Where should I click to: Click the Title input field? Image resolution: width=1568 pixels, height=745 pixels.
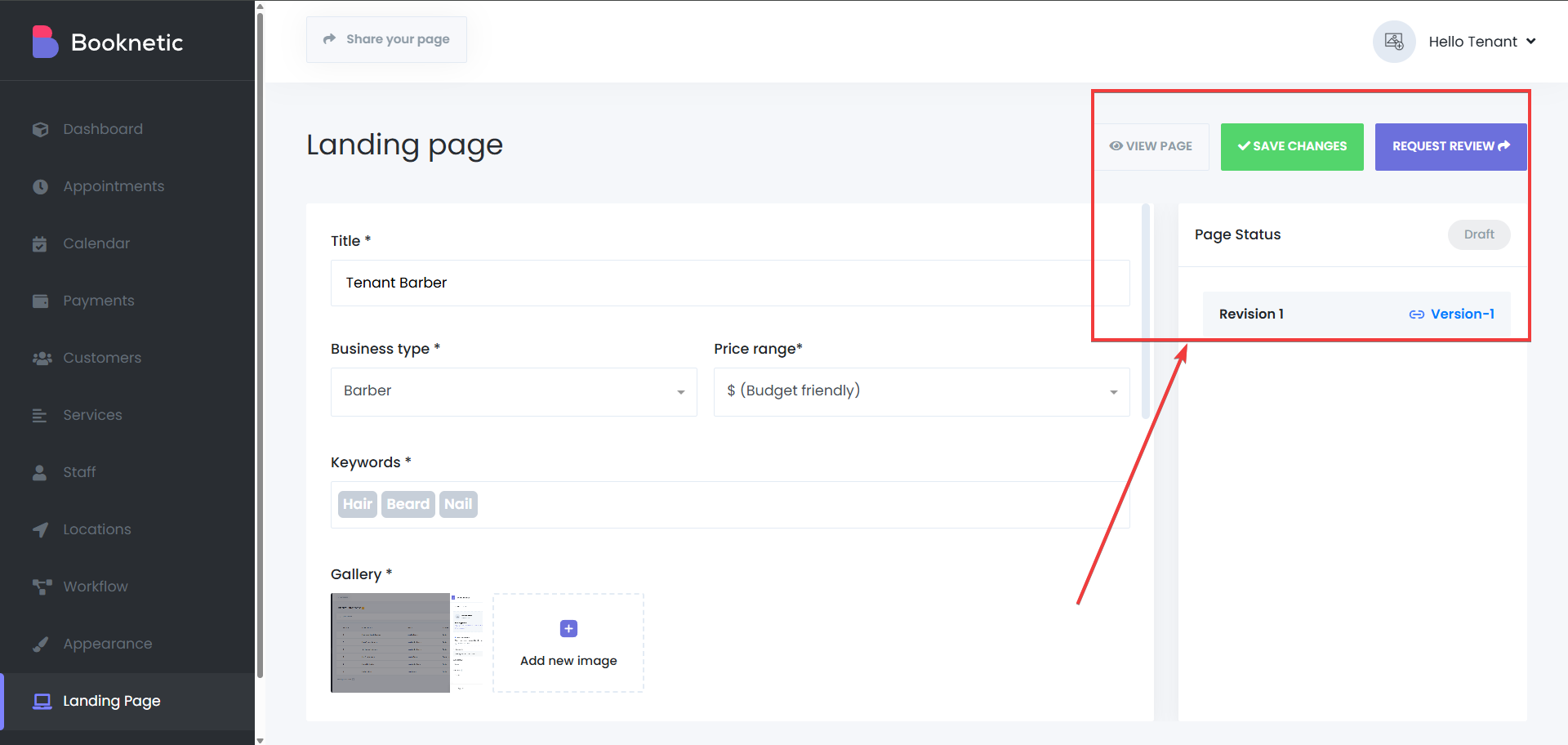730,283
